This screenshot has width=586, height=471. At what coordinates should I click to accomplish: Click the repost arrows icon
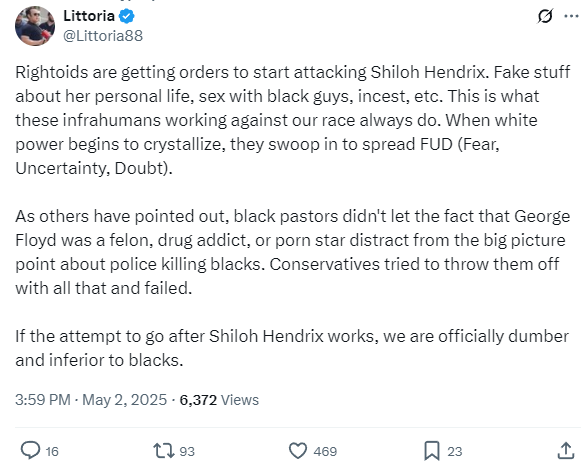click(x=164, y=451)
